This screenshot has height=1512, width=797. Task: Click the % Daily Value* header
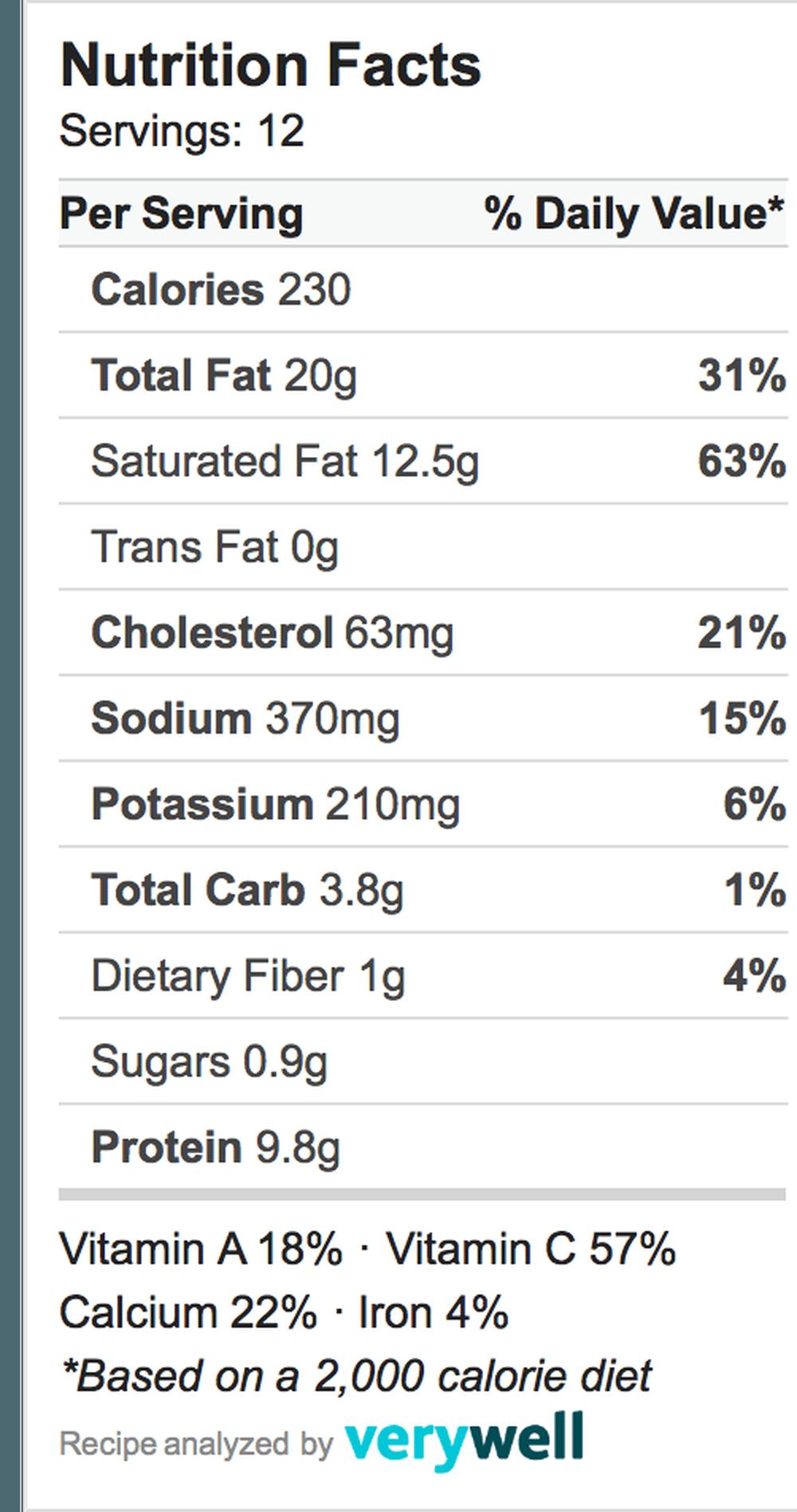click(634, 214)
